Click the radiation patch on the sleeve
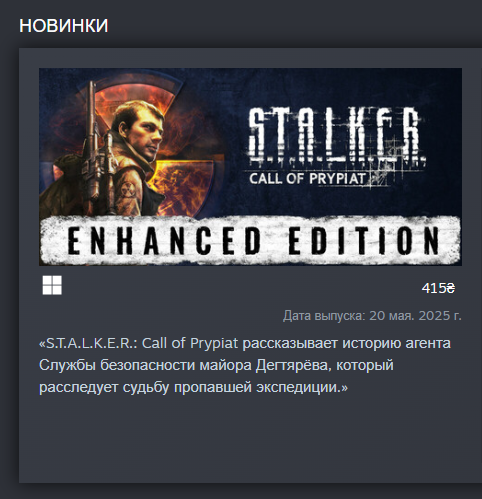 pyautogui.click(x=128, y=189)
